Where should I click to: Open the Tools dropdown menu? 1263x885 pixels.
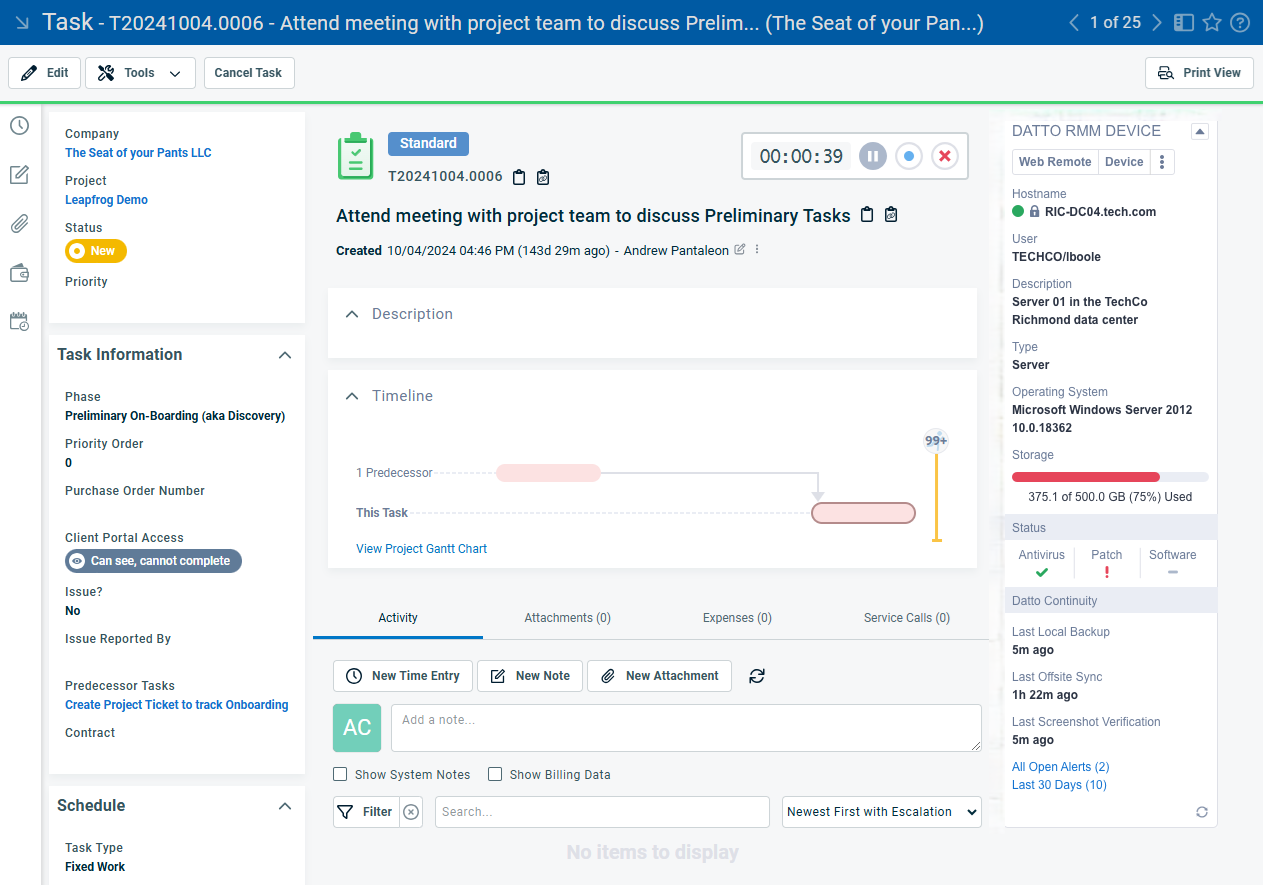click(x=140, y=72)
